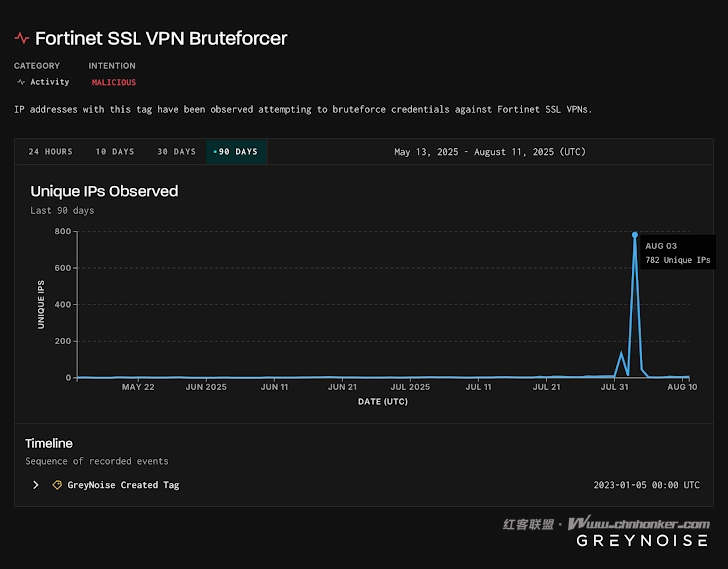Select the 90 DAYS tab
The image size is (728, 569).
tap(236, 152)
